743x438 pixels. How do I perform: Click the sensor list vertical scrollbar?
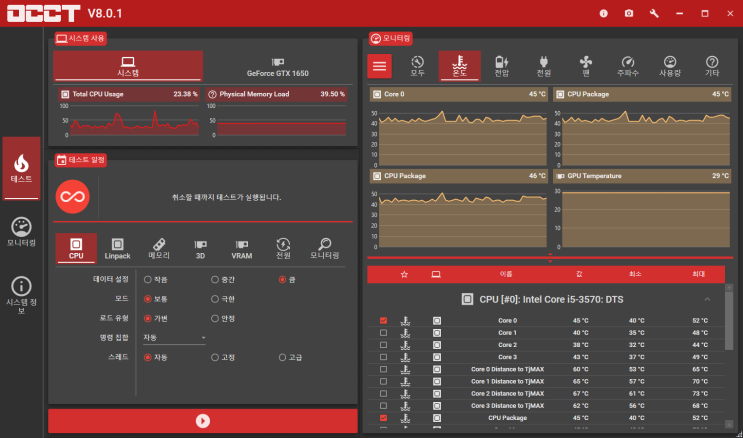point(729,321)
